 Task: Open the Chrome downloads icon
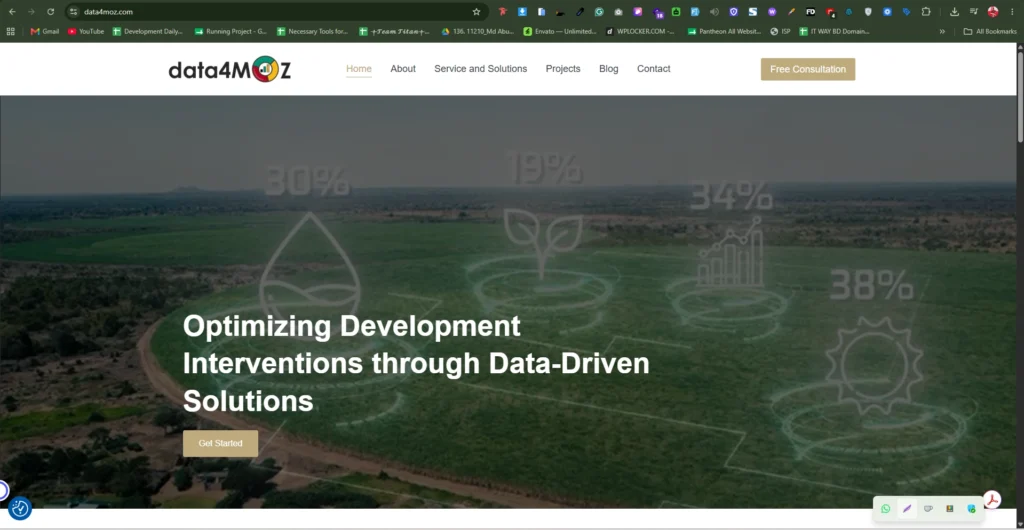point(954,12)
